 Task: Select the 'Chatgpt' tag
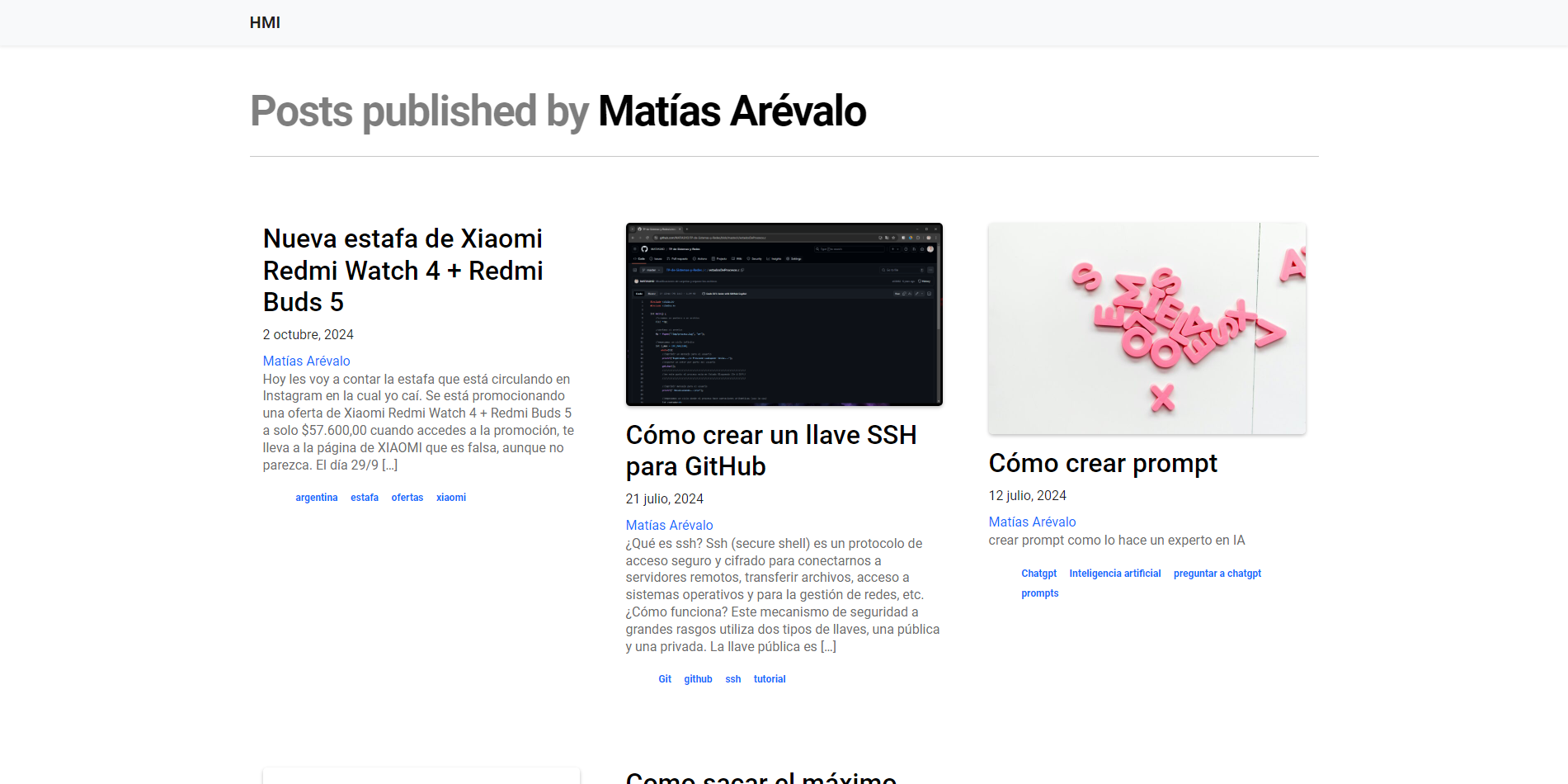tap(1039, 574)
